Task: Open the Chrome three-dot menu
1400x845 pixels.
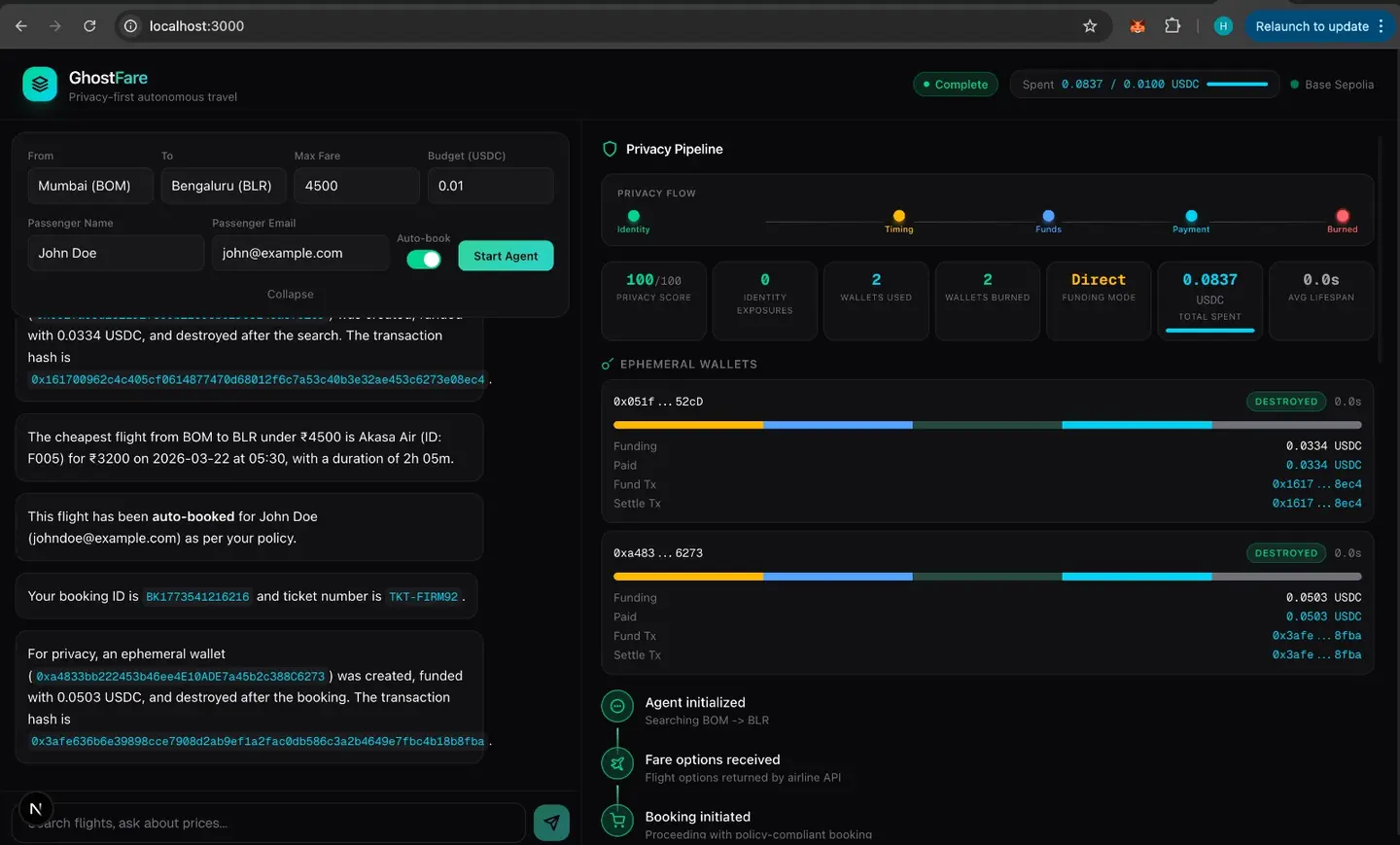Action: tap(1381, 26)
